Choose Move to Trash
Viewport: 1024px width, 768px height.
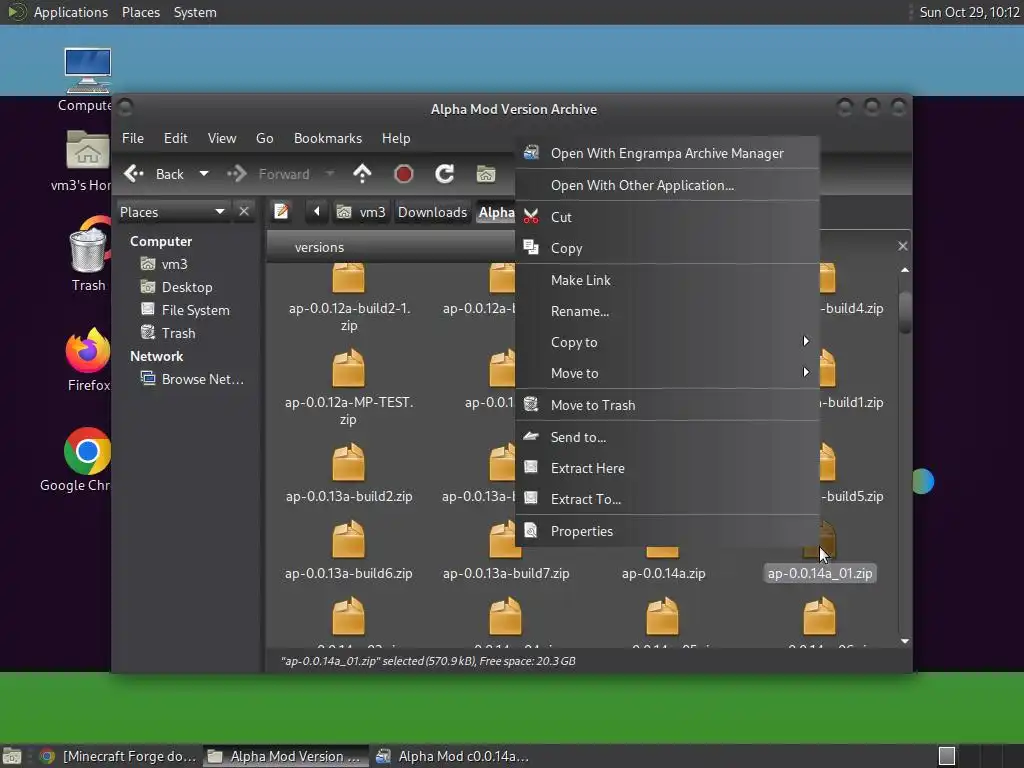[667, 405]
